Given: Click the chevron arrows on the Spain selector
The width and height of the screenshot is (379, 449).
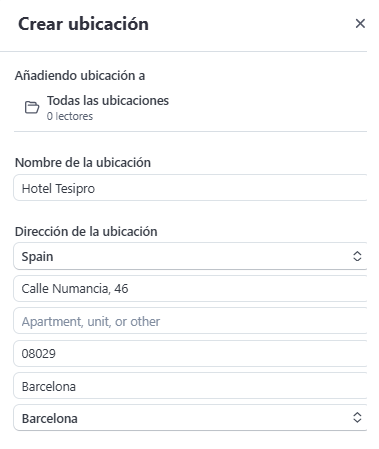Looking at the screenshot, I should tap(357, 256).
